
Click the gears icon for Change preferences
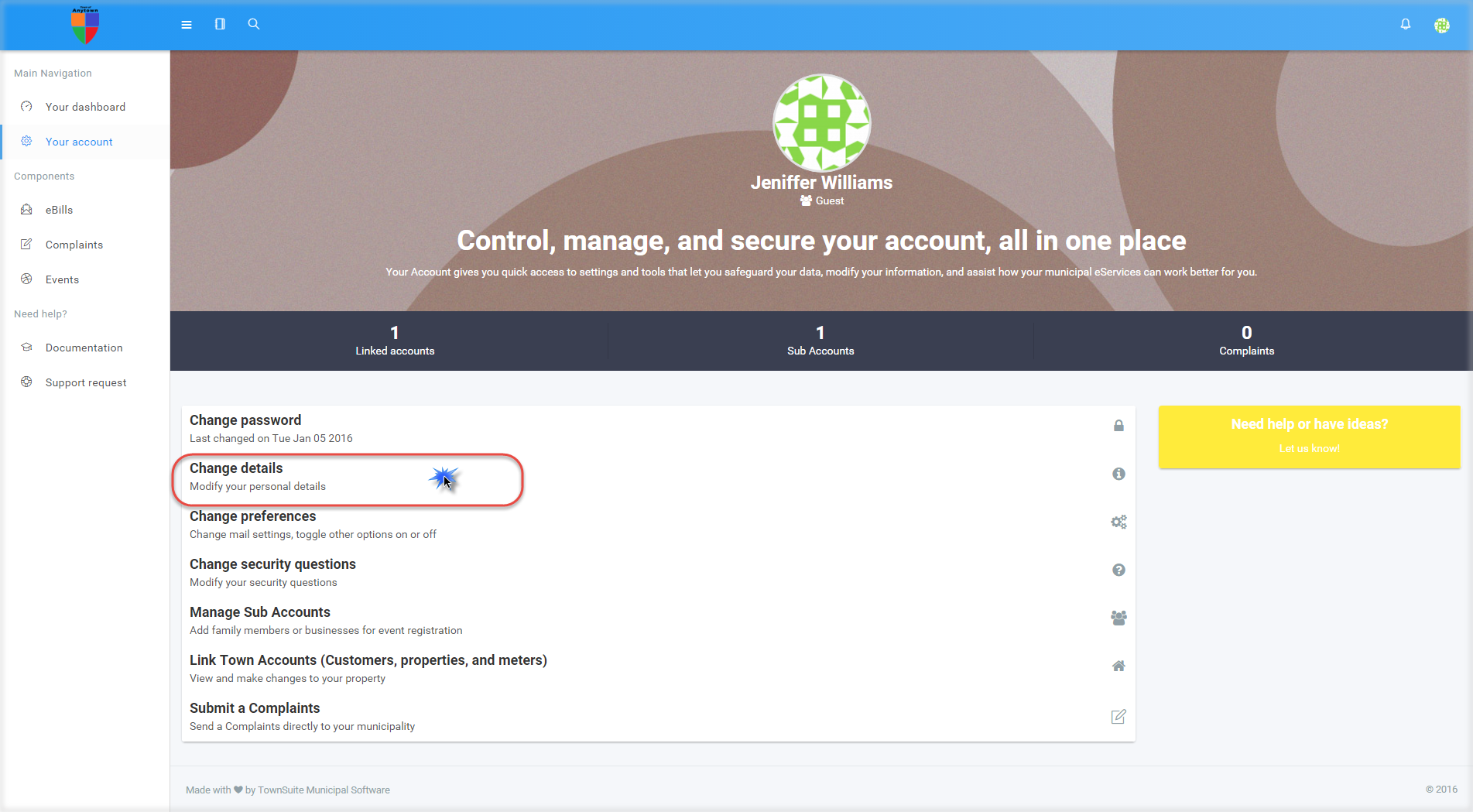click(1118, 522)
